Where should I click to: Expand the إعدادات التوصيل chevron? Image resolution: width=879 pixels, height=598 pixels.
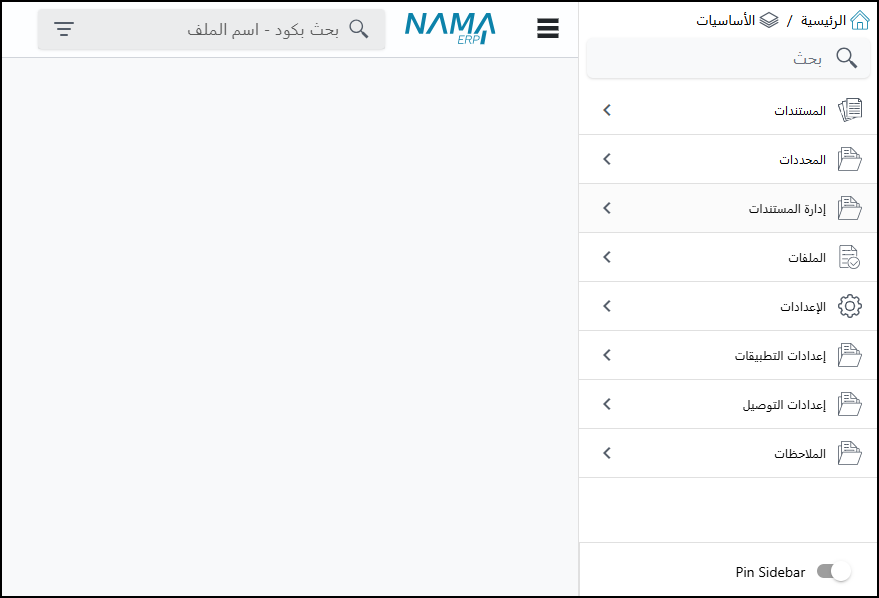[606, 404]
